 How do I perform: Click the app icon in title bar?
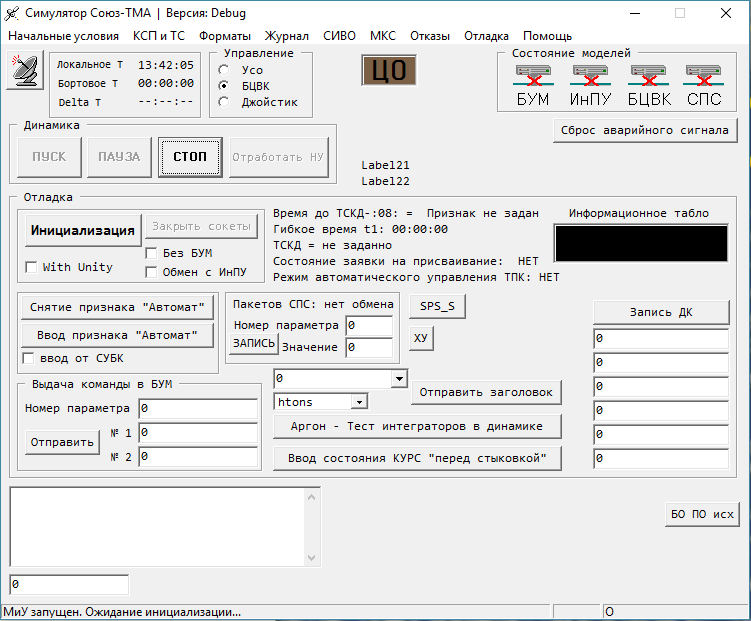coord(11,13)
